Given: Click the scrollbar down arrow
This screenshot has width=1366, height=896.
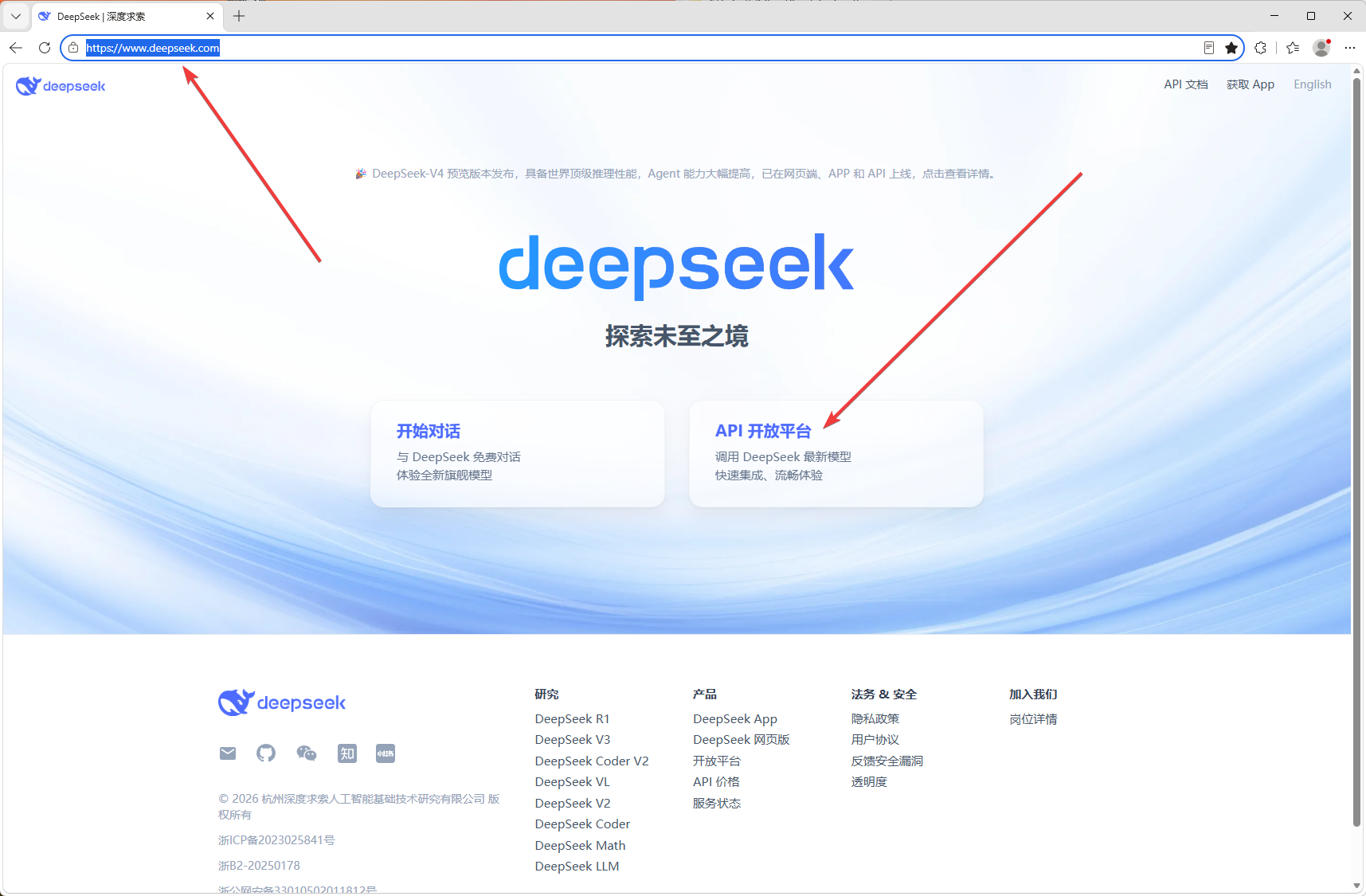Looking at the screenshot, I should click(1357, 886).
